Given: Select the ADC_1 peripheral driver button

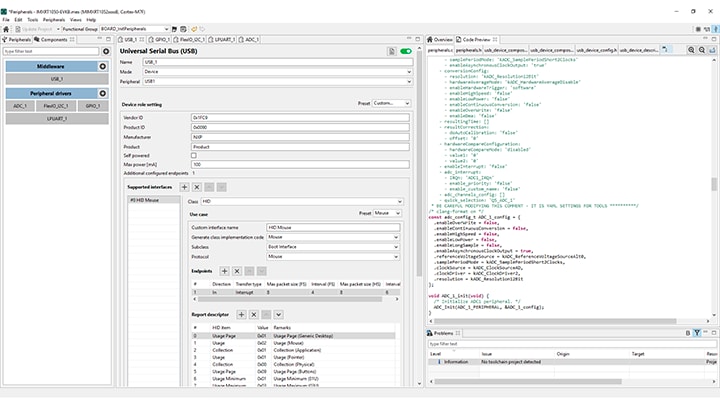Looking at the screenshot, I should (x=22, y=105).
